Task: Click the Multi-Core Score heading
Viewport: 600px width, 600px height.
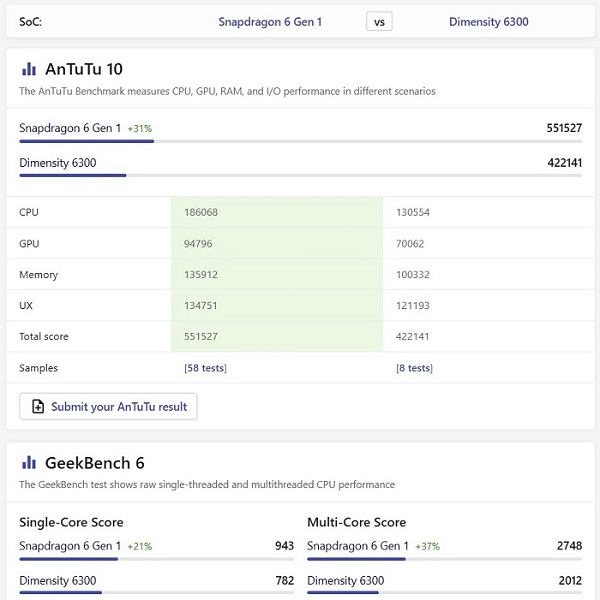Action: pyautogui.click(x=355, y=522)
